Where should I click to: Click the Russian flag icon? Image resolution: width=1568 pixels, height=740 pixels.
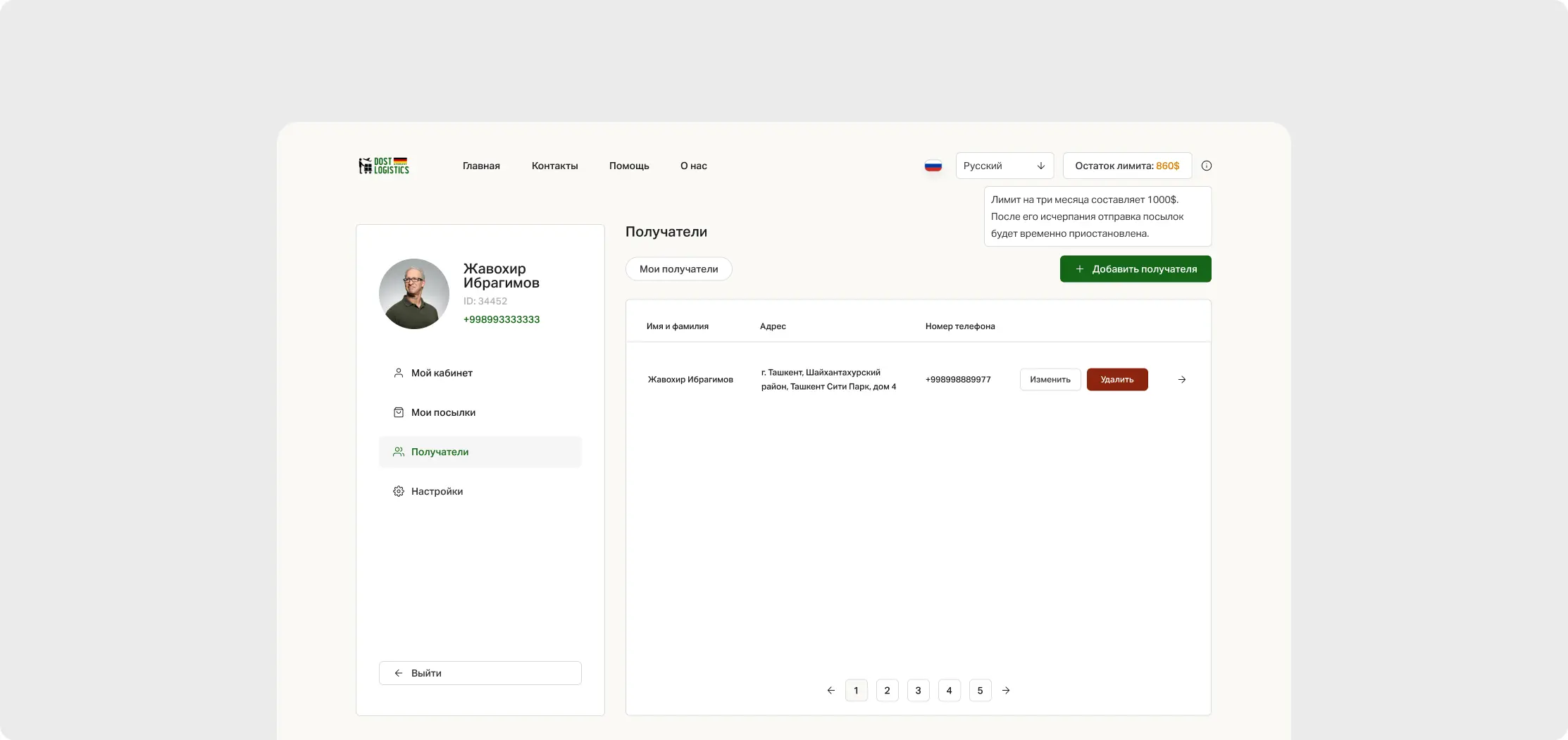(933, 166)
